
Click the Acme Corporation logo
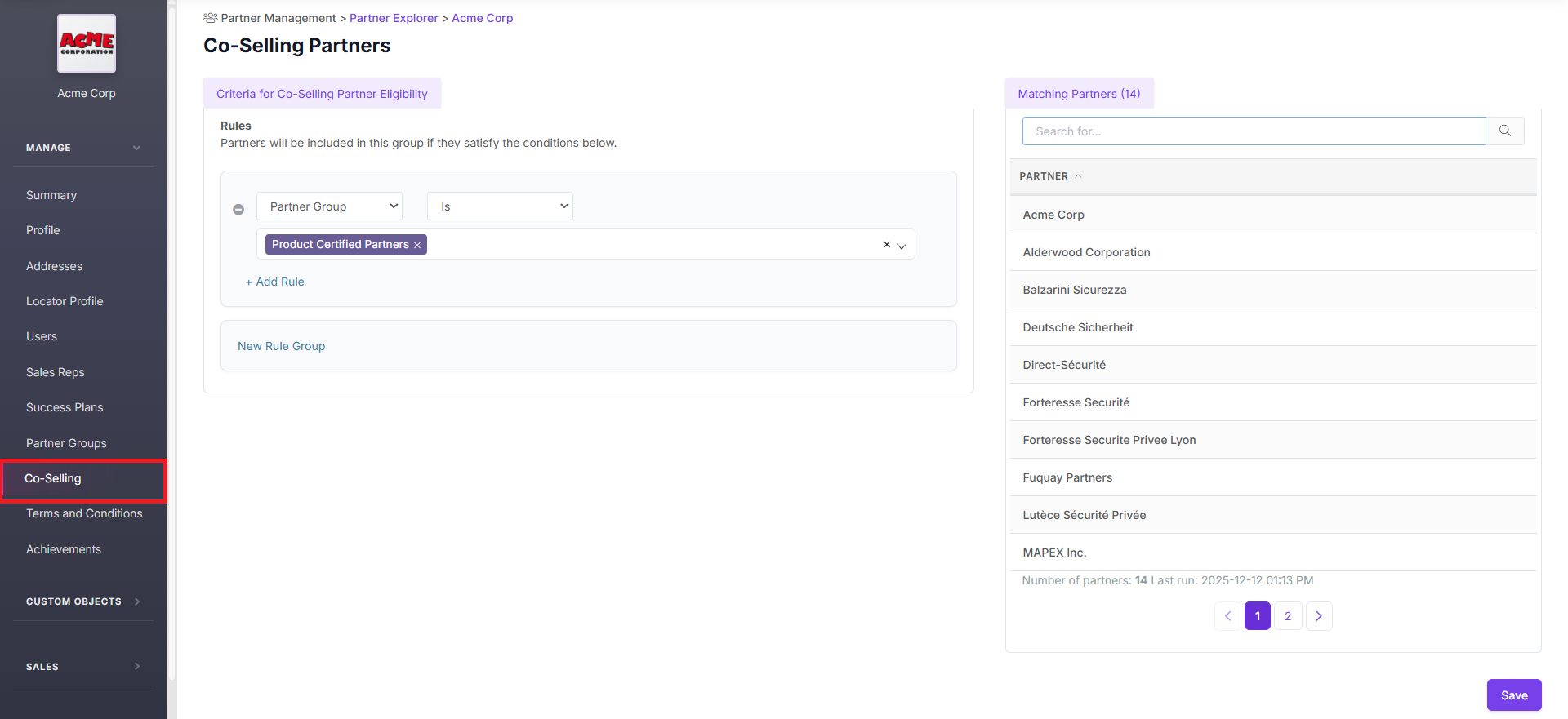tap(87, 43)
